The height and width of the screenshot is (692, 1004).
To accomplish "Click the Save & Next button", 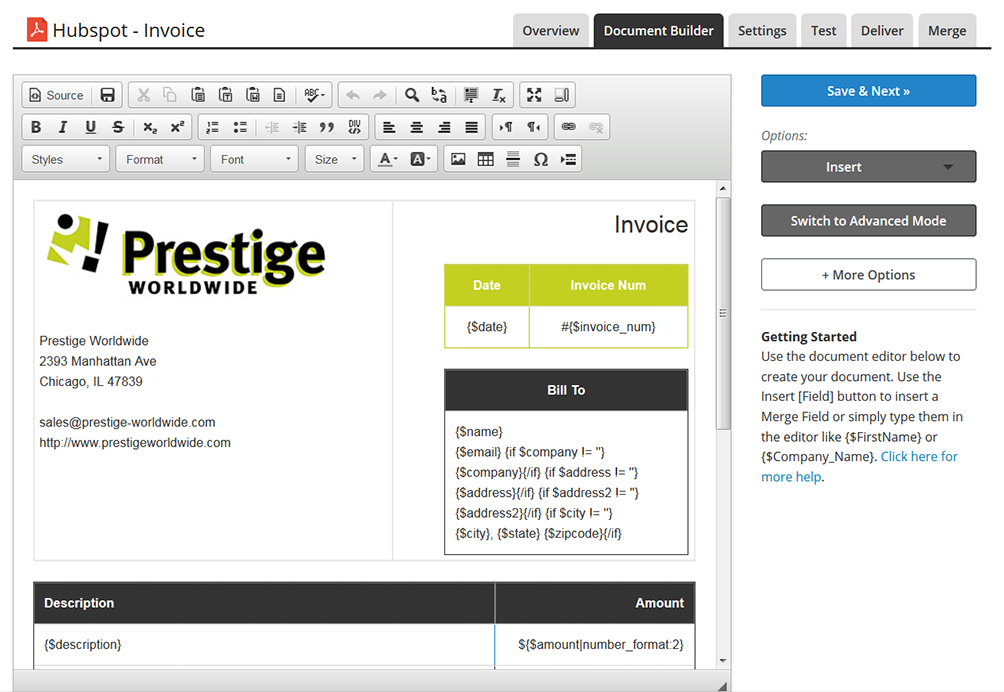I will [868, 91].
